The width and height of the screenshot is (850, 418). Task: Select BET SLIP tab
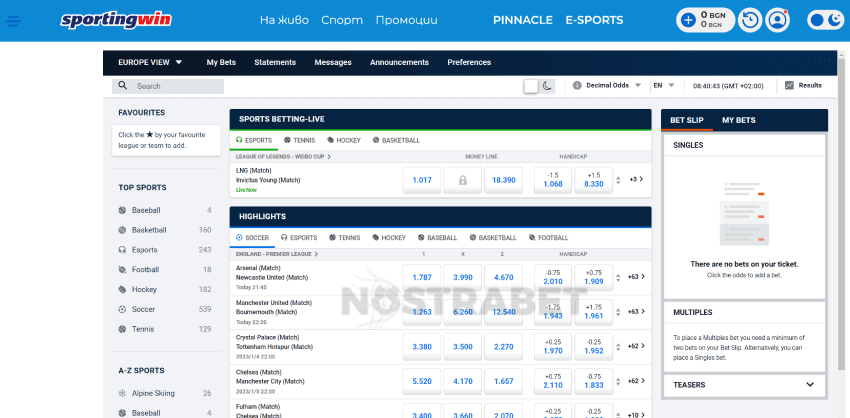pyautogui.click(x=687, y=120)
